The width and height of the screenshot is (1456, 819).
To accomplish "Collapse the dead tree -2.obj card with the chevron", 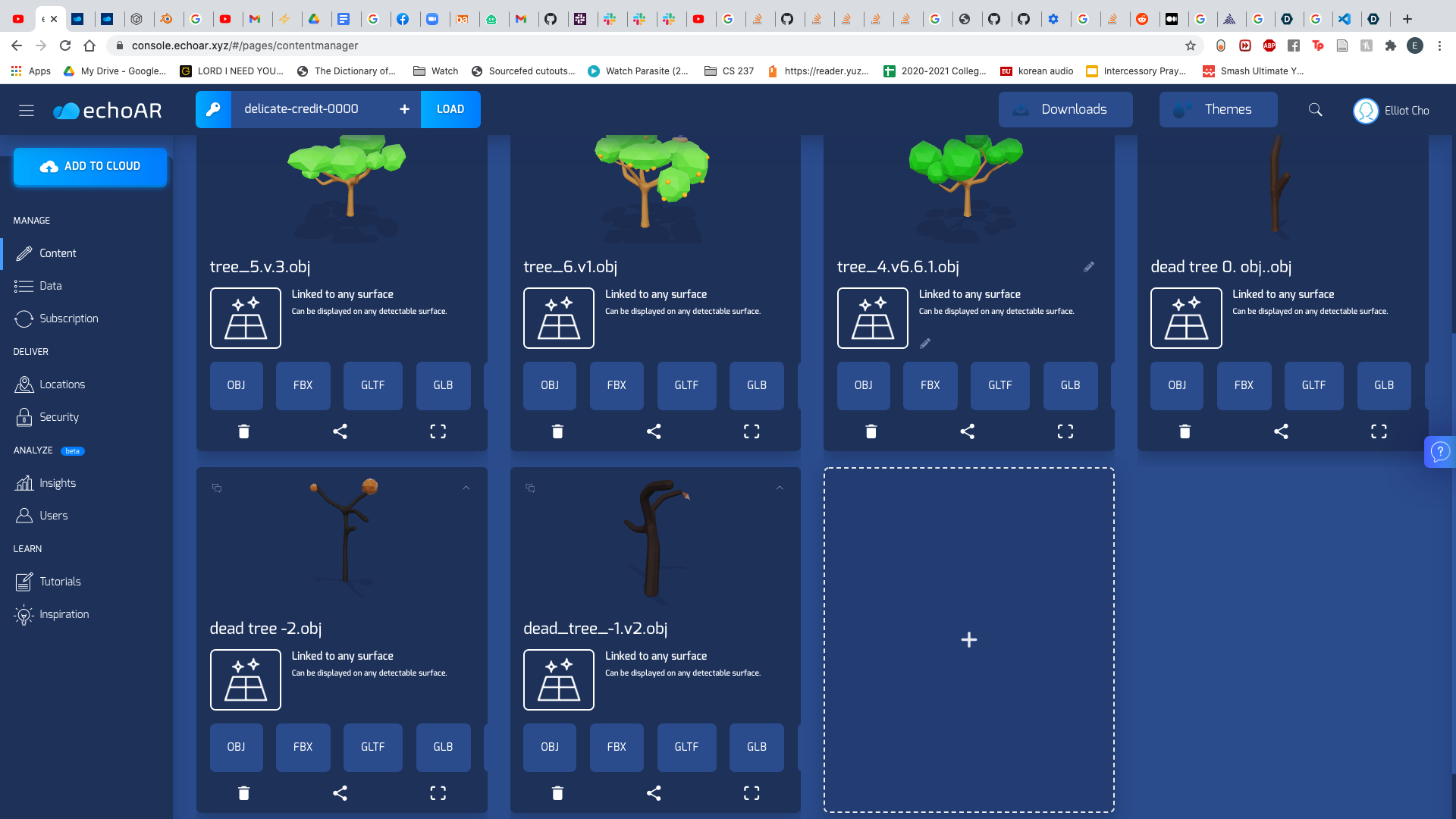I will tap(466, 488).
